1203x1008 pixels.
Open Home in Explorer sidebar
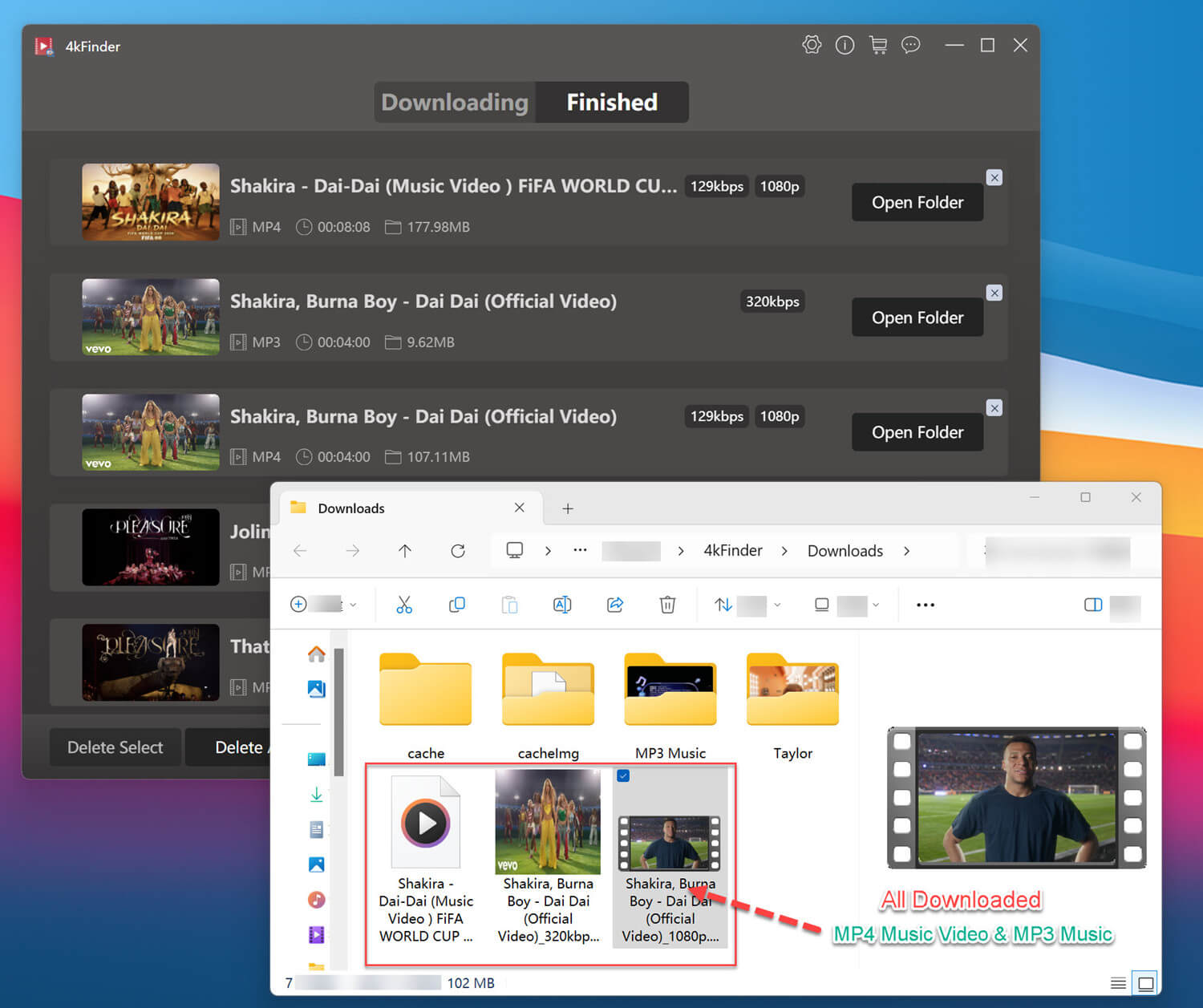(317, 654)
